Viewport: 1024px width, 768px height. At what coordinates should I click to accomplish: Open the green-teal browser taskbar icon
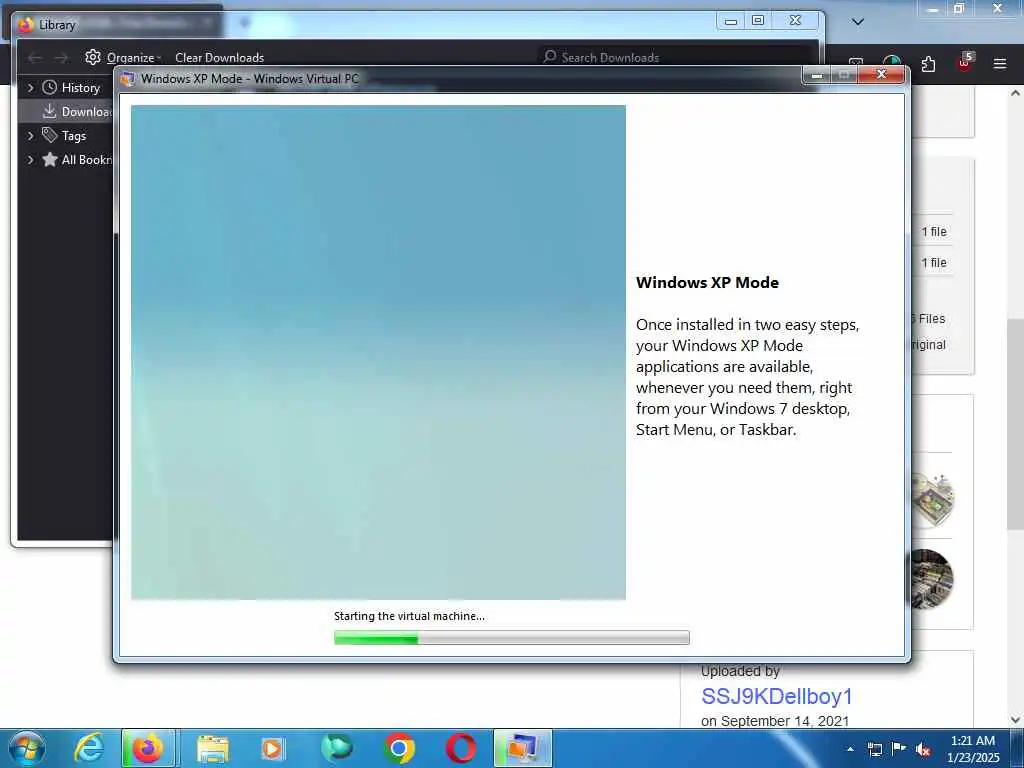336,748
